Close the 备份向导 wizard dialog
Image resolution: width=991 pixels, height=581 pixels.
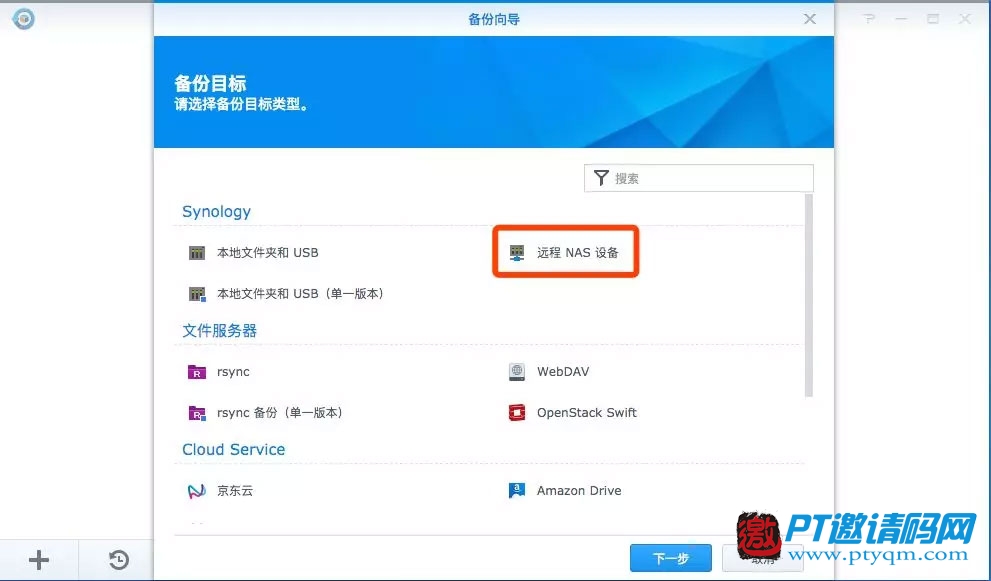(810, 19)
